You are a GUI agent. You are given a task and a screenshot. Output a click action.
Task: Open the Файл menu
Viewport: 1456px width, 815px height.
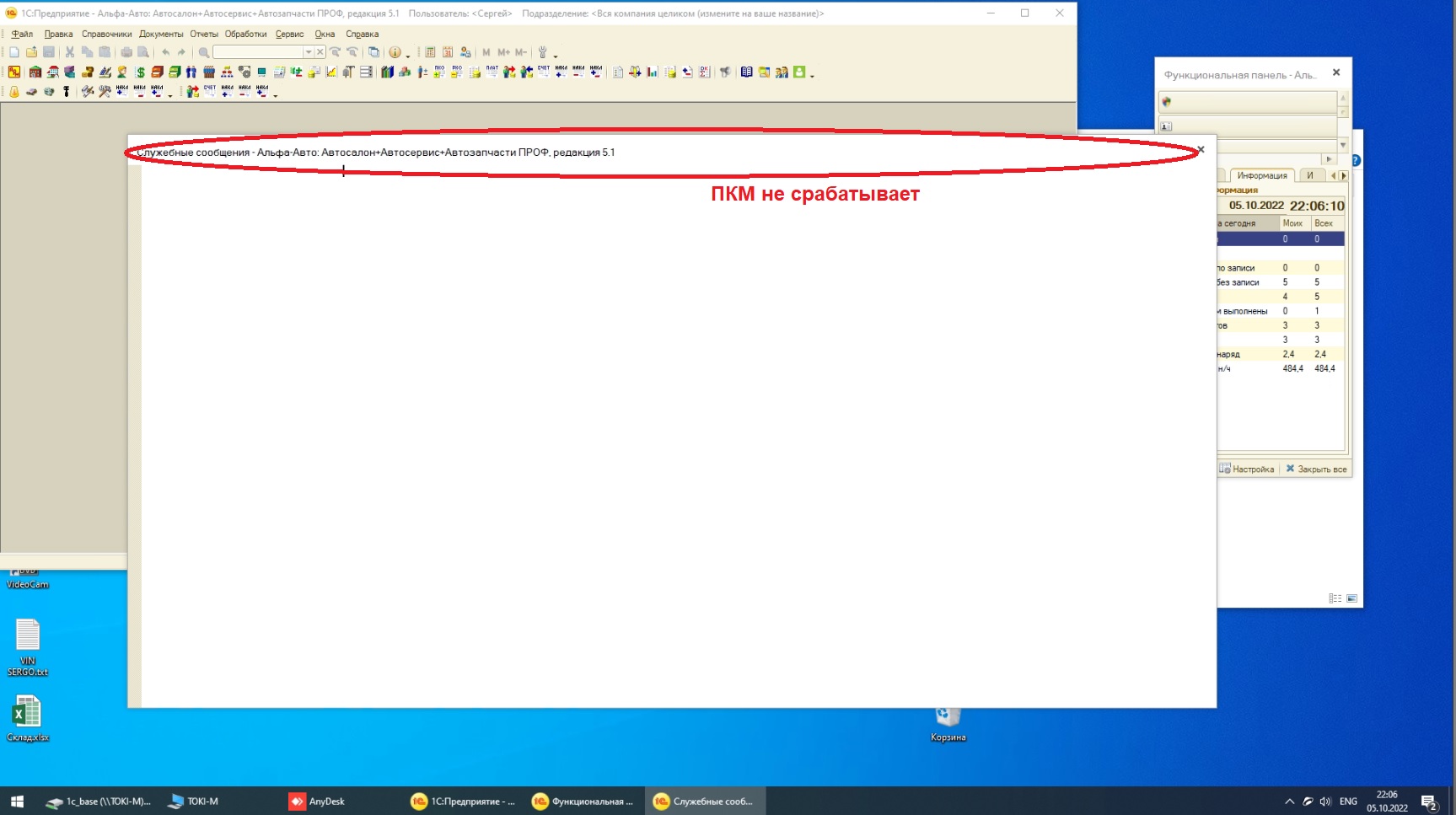pyautogui.click(x=22, y=35)
